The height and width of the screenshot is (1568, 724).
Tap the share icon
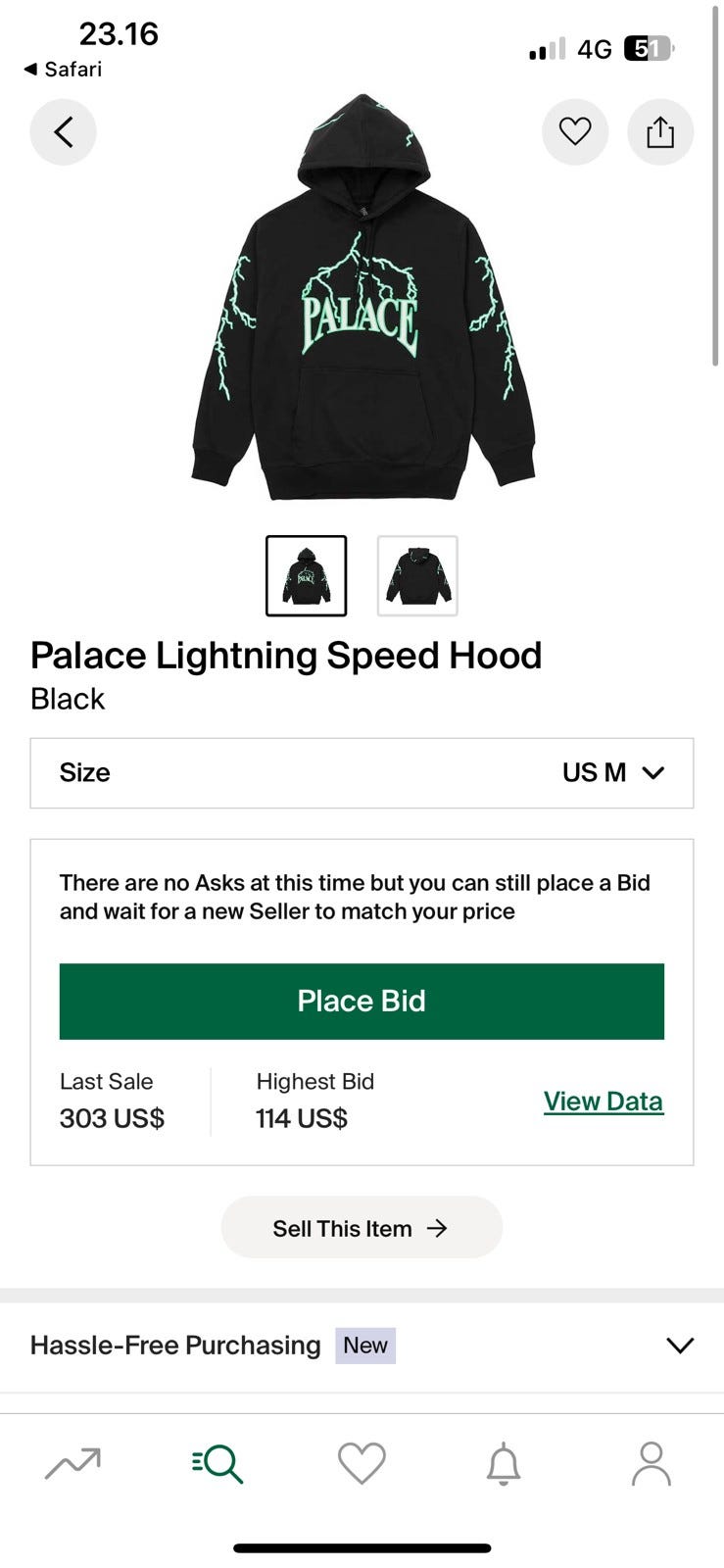(x=660, y=131)
